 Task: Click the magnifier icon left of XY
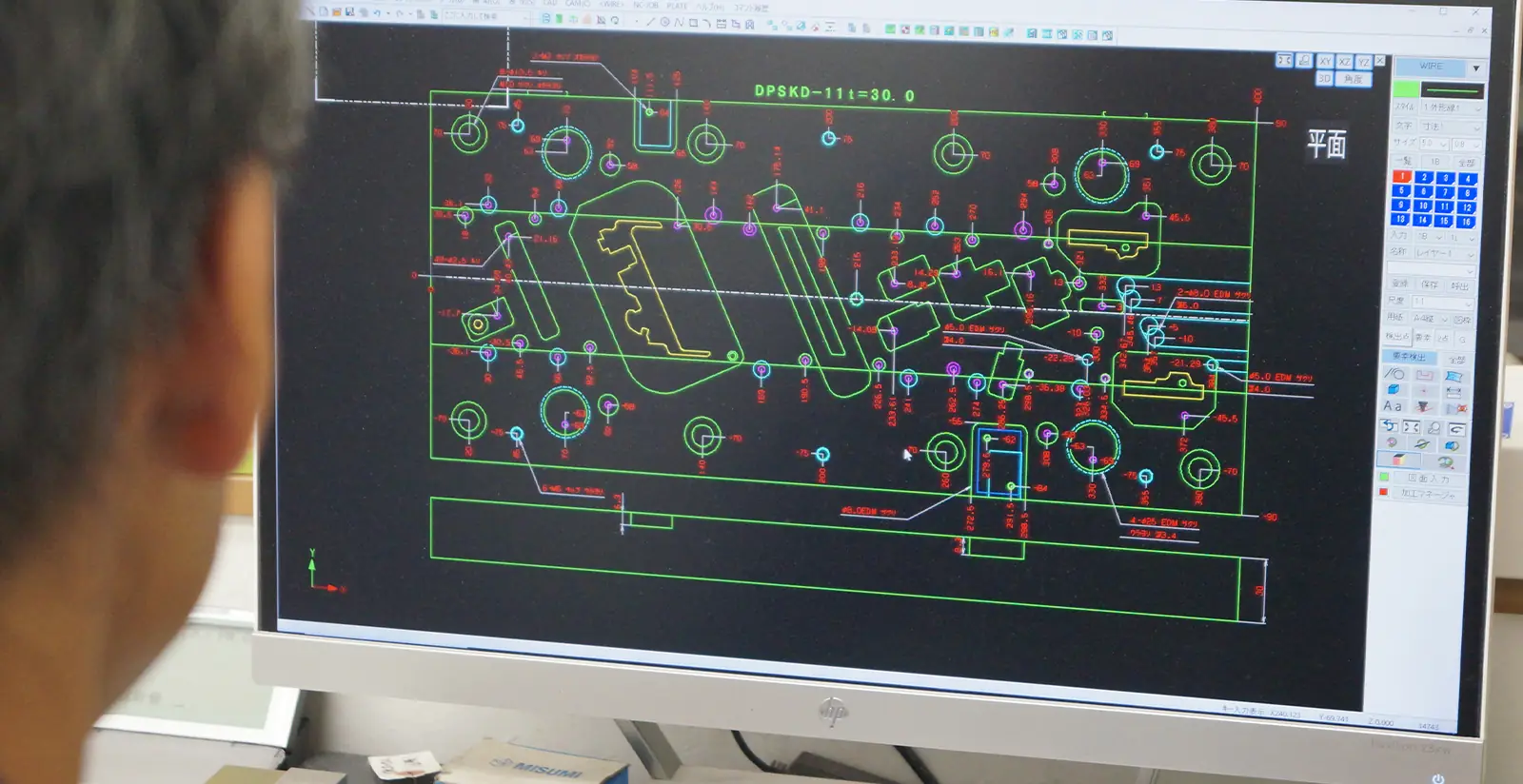[x=1304, y=60]
